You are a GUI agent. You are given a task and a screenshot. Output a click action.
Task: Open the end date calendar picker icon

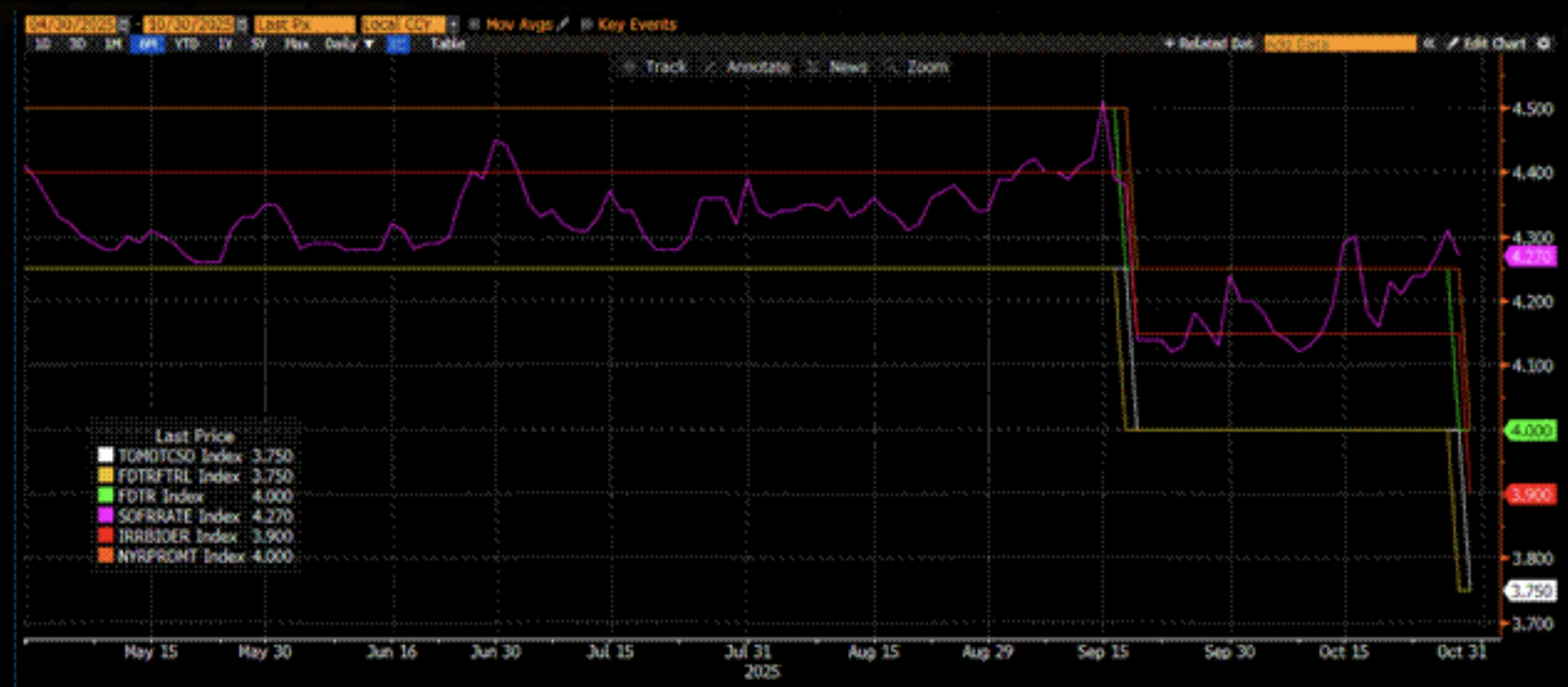[242, 24]
